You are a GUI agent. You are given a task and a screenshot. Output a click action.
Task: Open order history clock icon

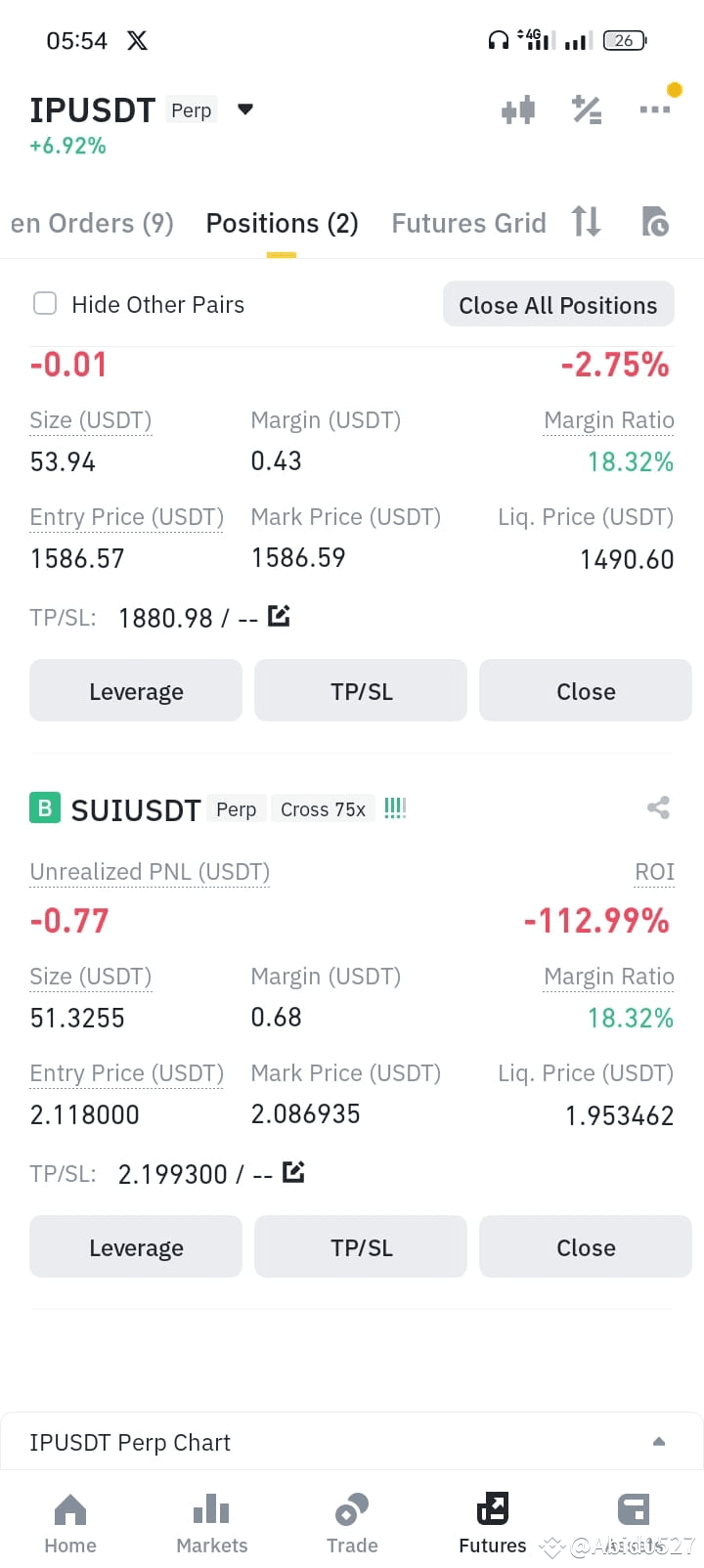(655, 222)
